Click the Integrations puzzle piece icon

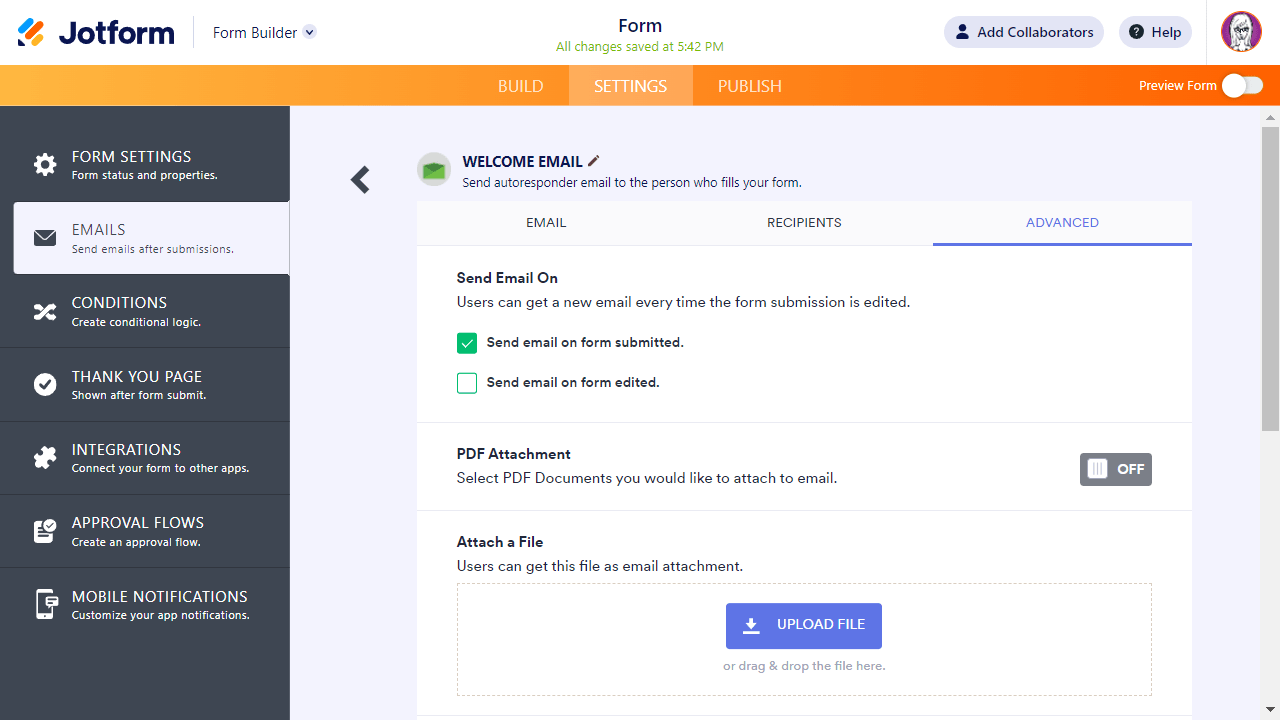click(x=45, y=458)
